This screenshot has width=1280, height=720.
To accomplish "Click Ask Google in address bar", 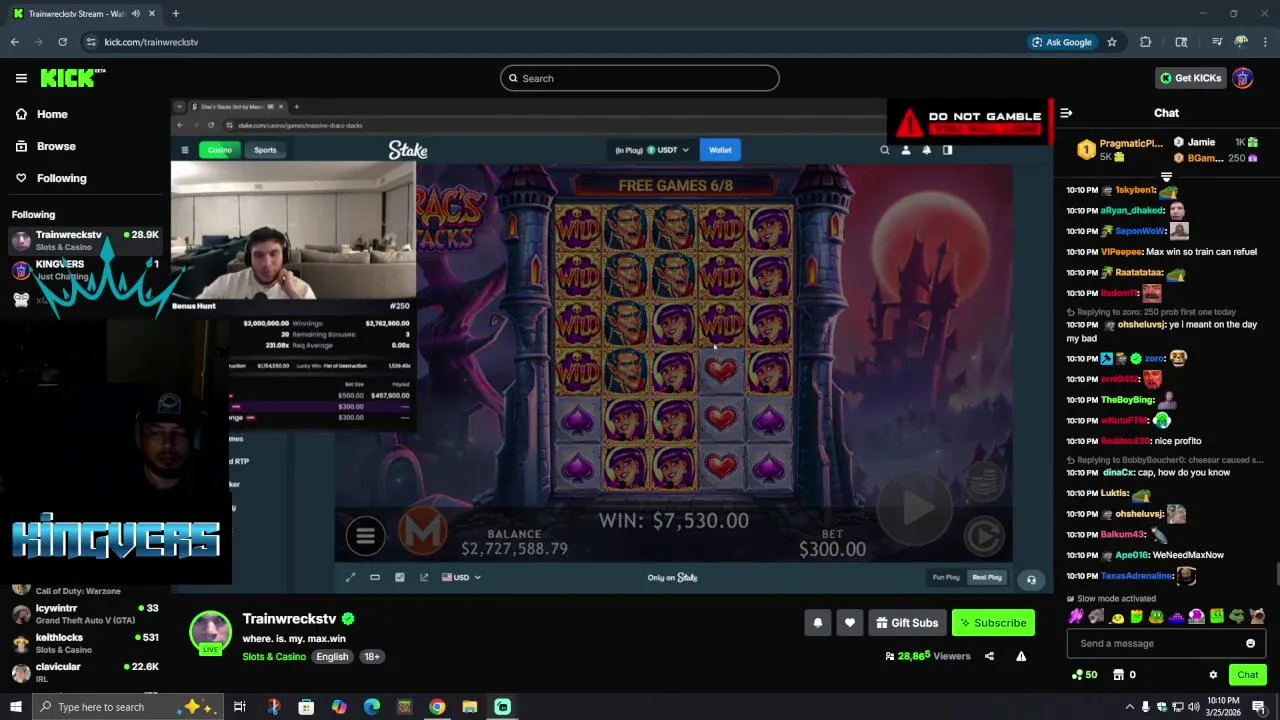I will tap(1061, 42).
